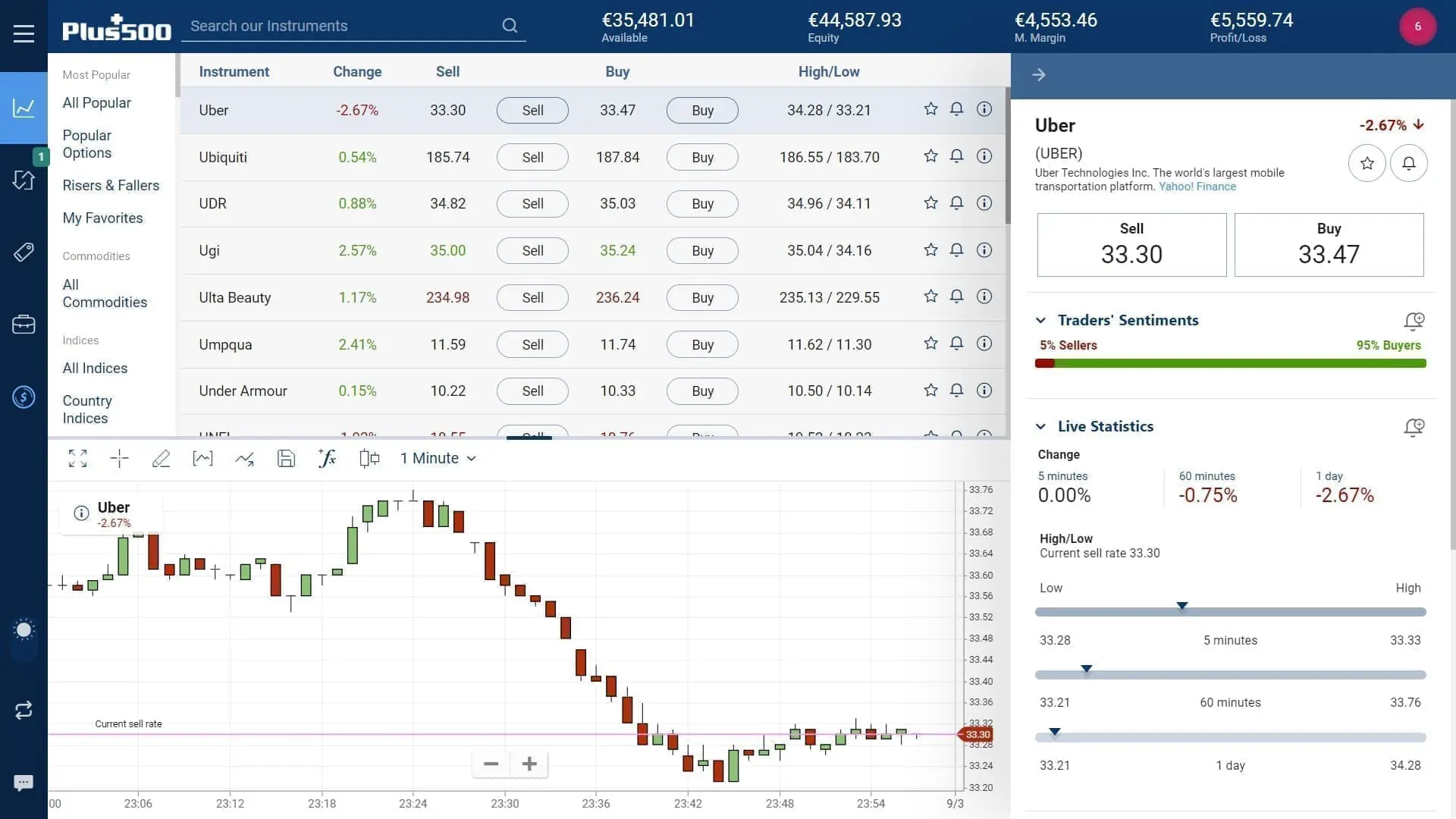Screen dimensions: 1456x819
Task: Select All Commodities category
Action: coord(105,293)
